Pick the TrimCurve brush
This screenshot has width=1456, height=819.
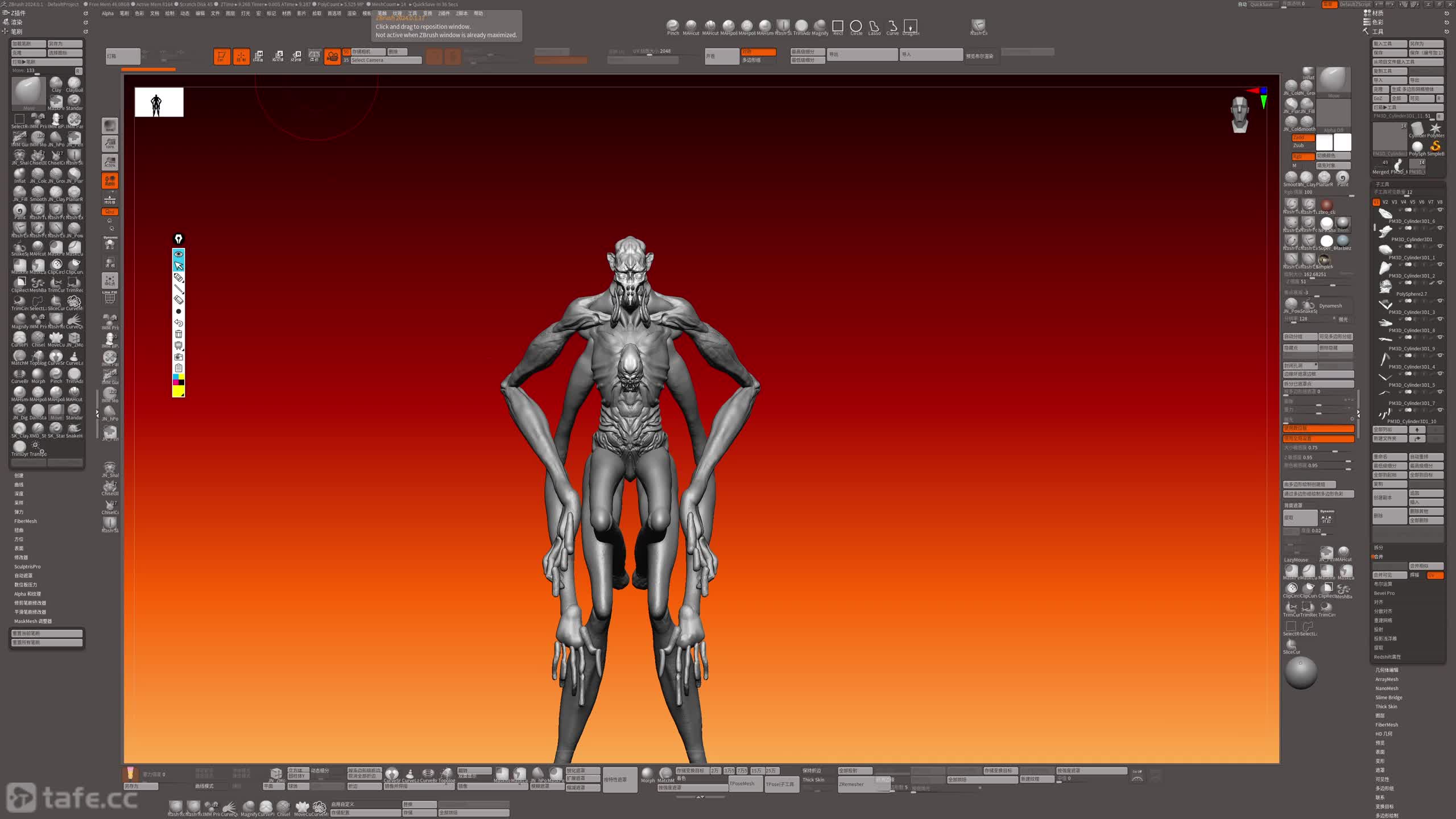click(56, 284)
